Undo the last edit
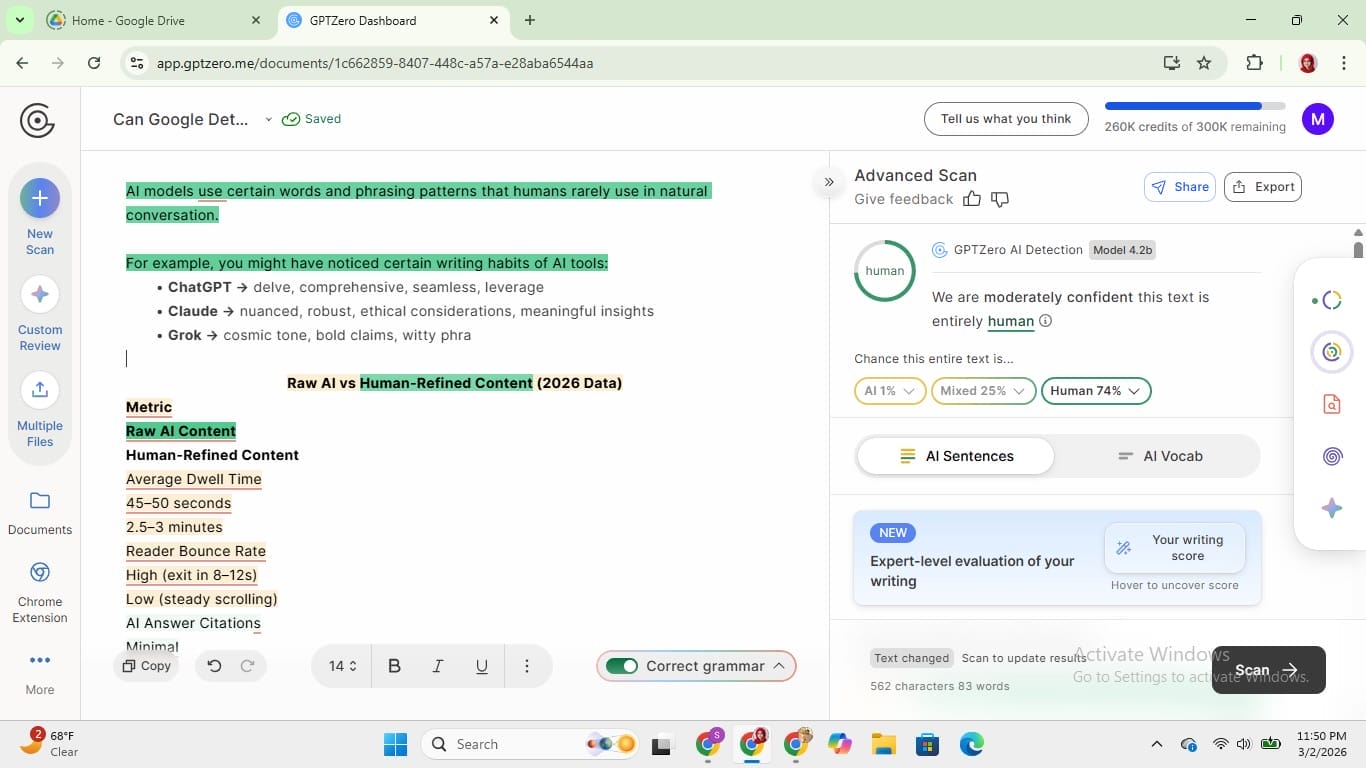The width and height of the screenshot is (1366, 768). (214, 666)
